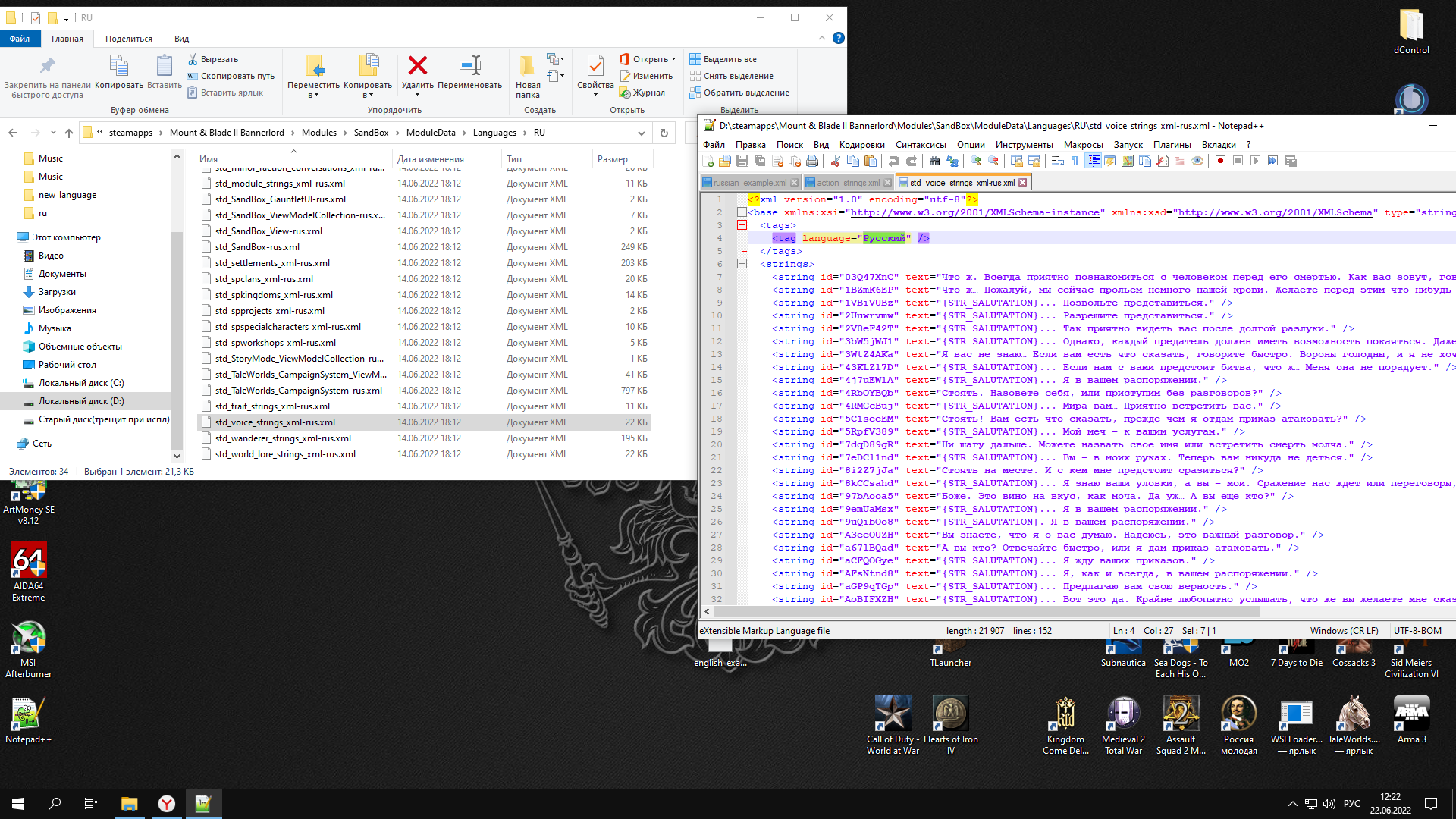Undo the last edit in Notepad++

click(894, 161)
